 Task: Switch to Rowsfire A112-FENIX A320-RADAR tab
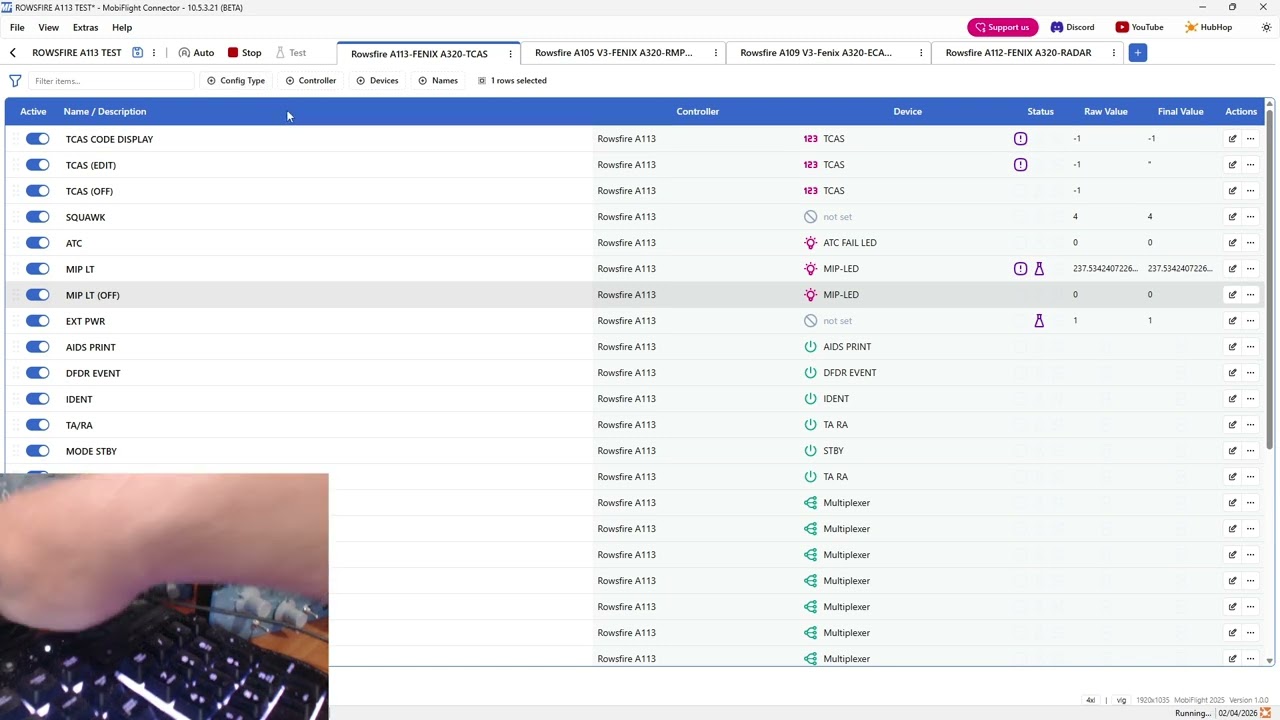tap(1018, 53)
